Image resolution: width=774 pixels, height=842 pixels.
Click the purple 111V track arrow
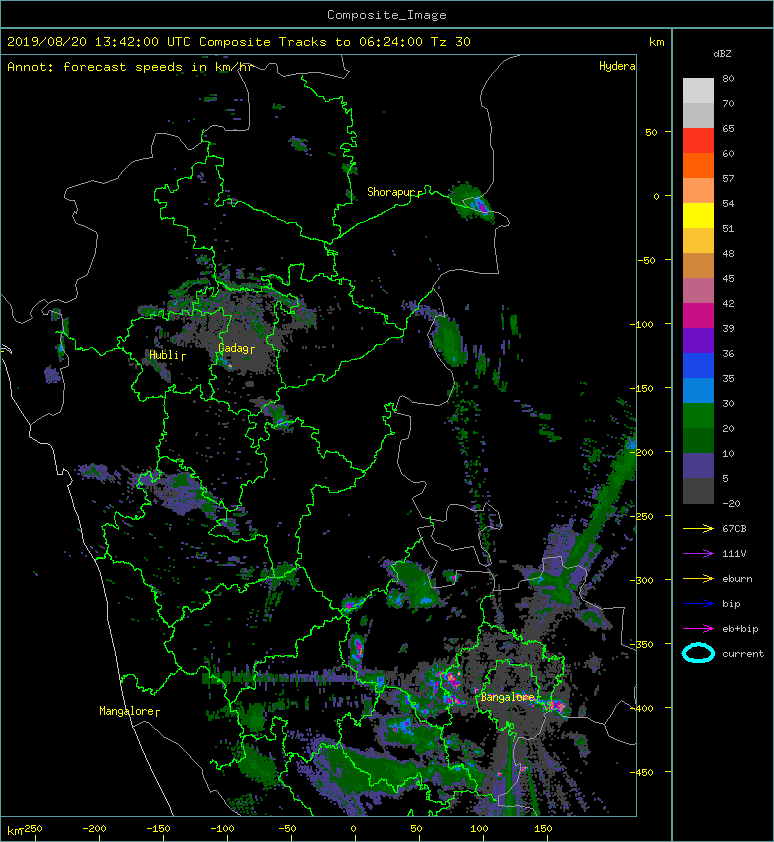(x=698, y=554)
